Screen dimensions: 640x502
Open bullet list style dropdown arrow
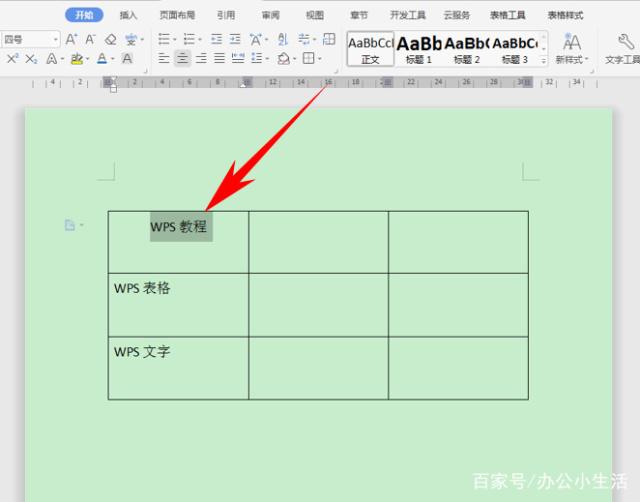coord(175,40)
